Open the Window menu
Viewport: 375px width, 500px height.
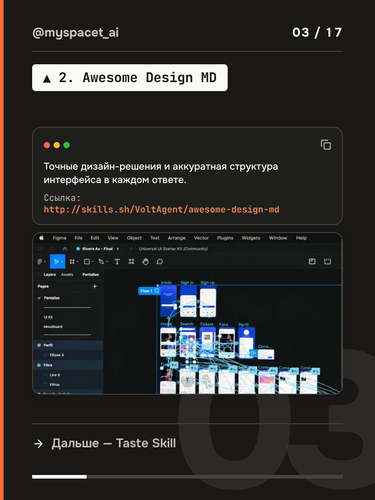tap(278, 238)
